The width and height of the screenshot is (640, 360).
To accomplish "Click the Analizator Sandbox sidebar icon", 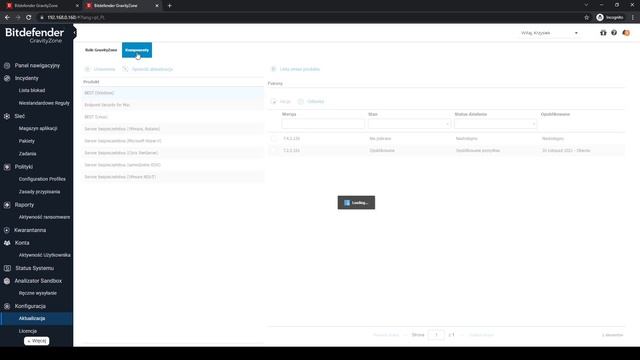I will 7,281.
